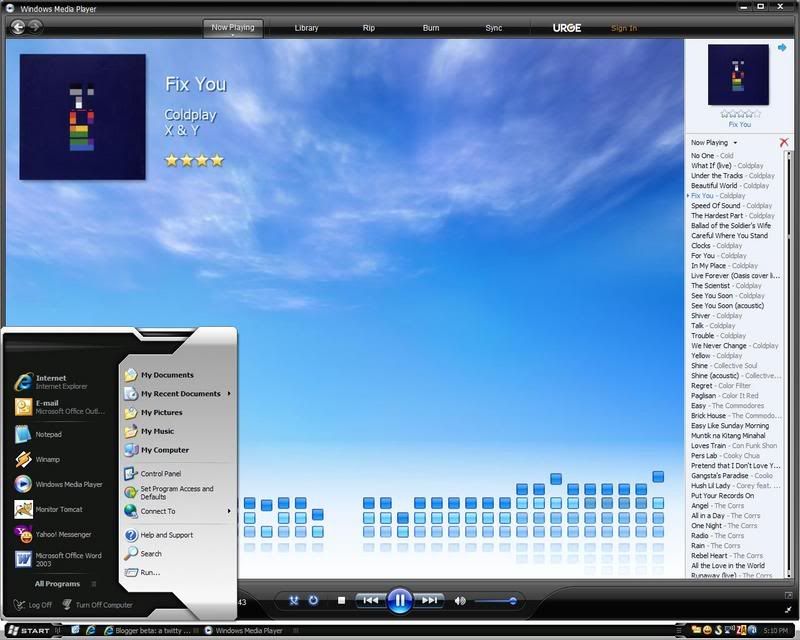Click the playlist vertical scrollbar
800x640 pixels.
click(788, 364)
